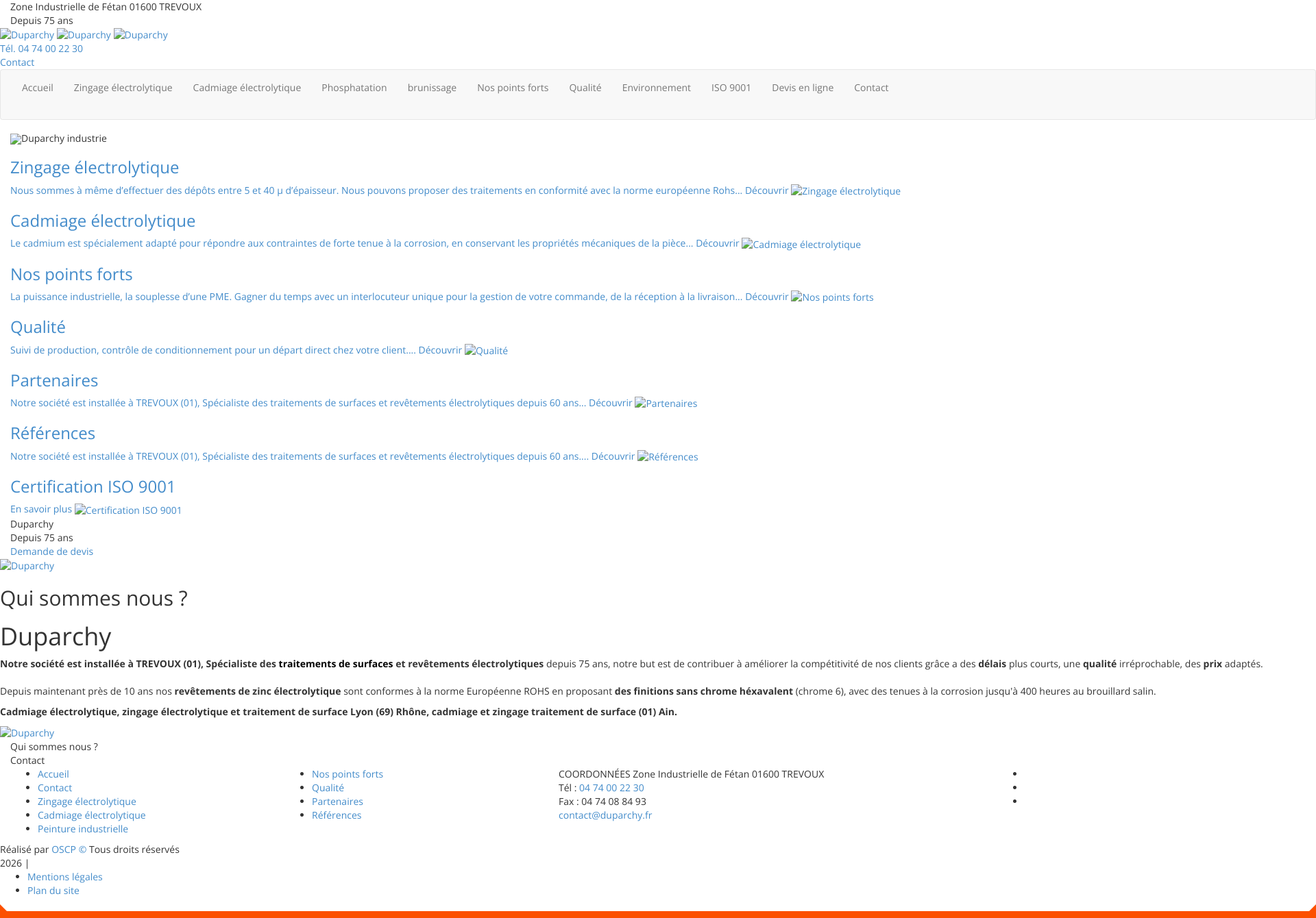
Task: Click the Cadmiage électrolytique broken image
Action: 801,245
